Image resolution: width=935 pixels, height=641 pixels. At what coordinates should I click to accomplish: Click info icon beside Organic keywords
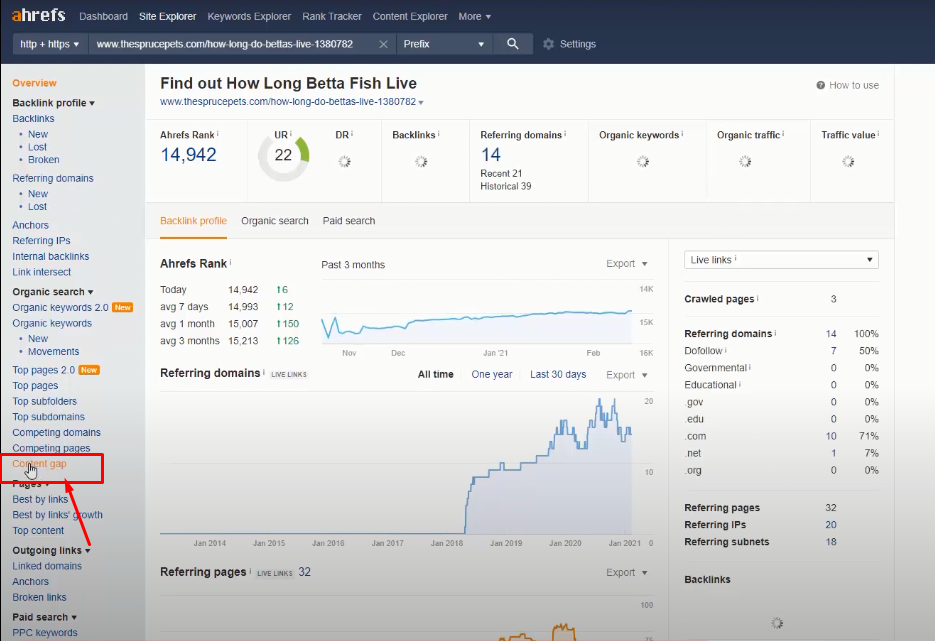click(682, 134)
